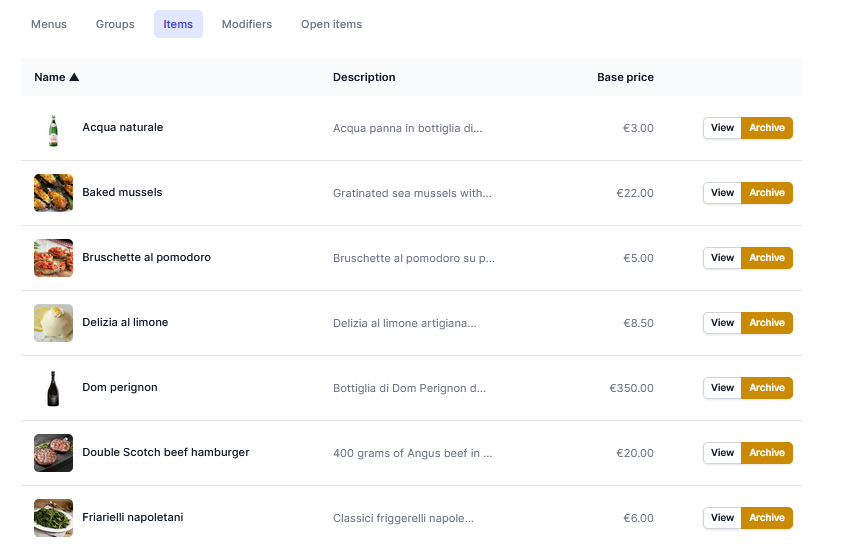Viewport: 850px width, 548px height.
Task: Select the Items tab
Action: click(178, 24)
